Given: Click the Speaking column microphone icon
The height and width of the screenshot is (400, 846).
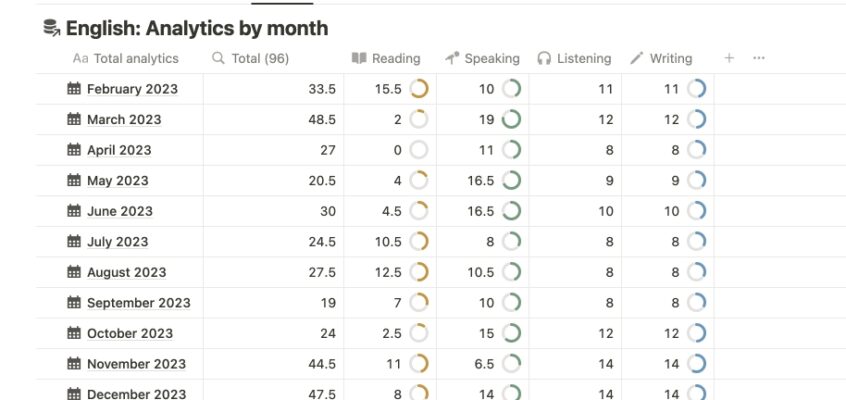Looking at the screenshot, I should (x=452, y=58).
